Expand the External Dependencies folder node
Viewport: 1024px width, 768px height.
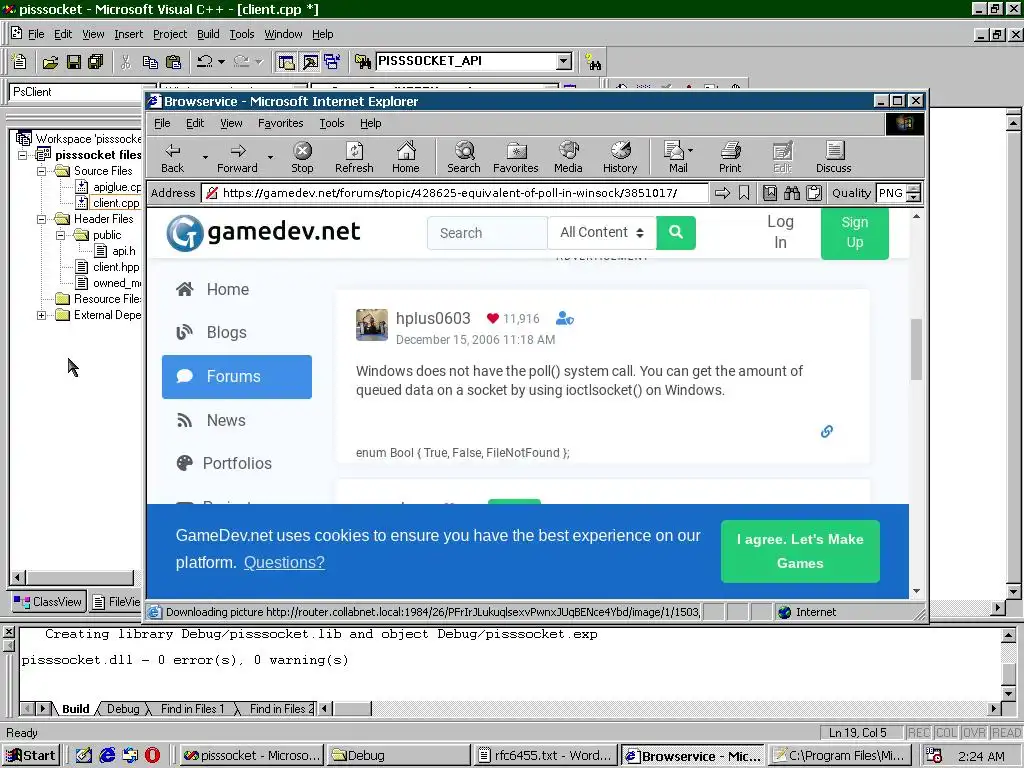point(41,315)
